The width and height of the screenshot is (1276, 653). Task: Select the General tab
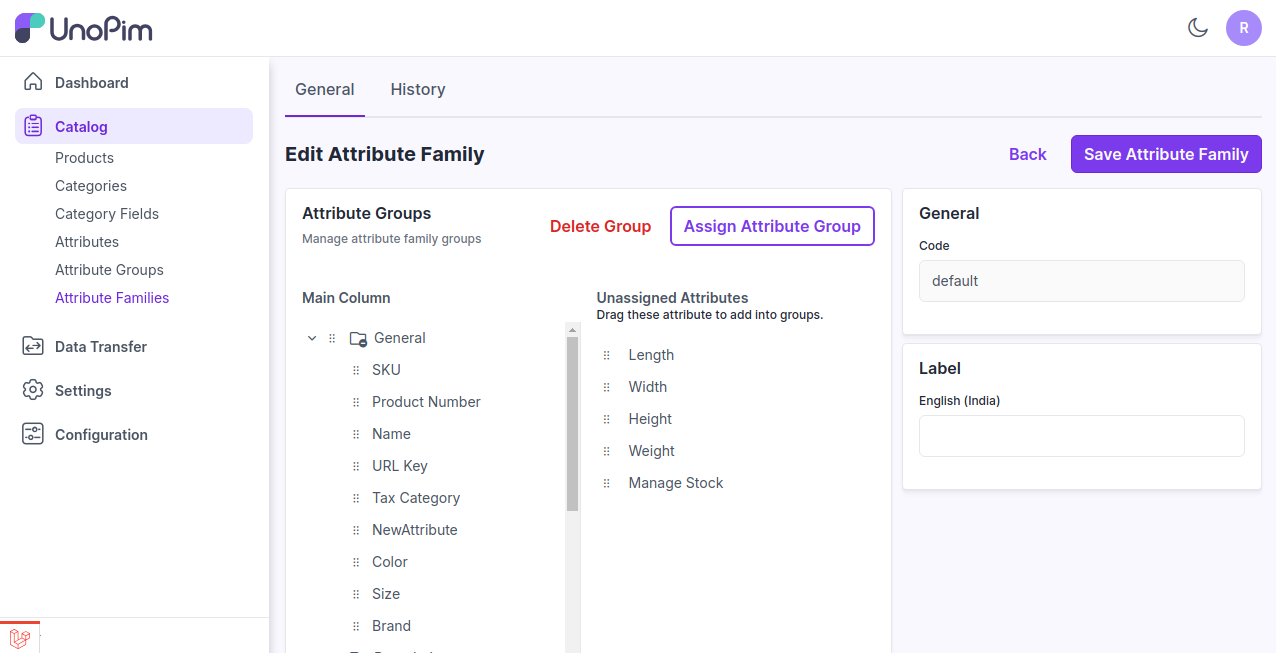(x=324, y=89)
